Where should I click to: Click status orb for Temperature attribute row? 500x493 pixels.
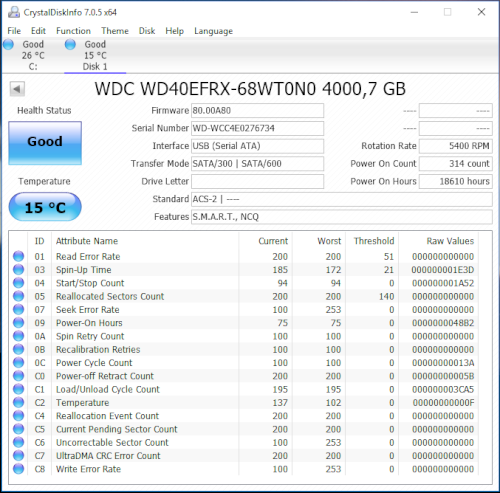[x=19, y=402]
